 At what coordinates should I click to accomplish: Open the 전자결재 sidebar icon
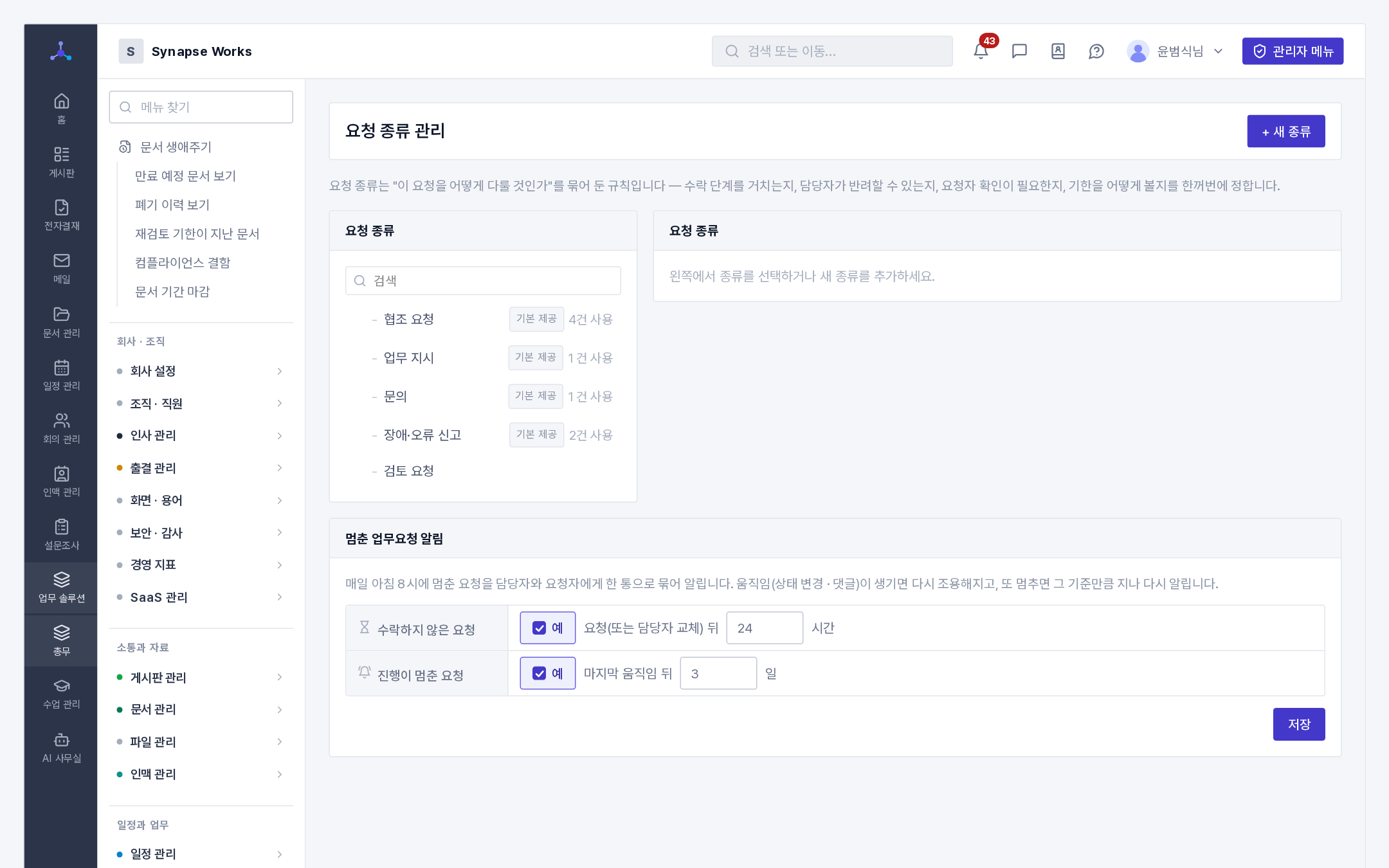pos(61,215)
